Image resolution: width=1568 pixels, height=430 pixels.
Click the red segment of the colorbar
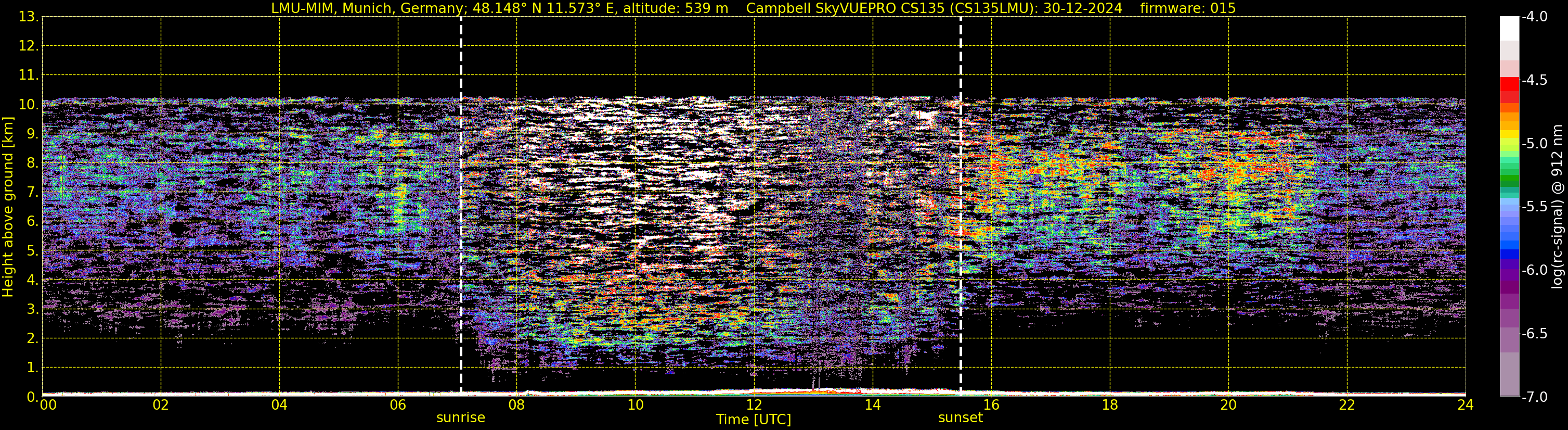(1509, 84)
